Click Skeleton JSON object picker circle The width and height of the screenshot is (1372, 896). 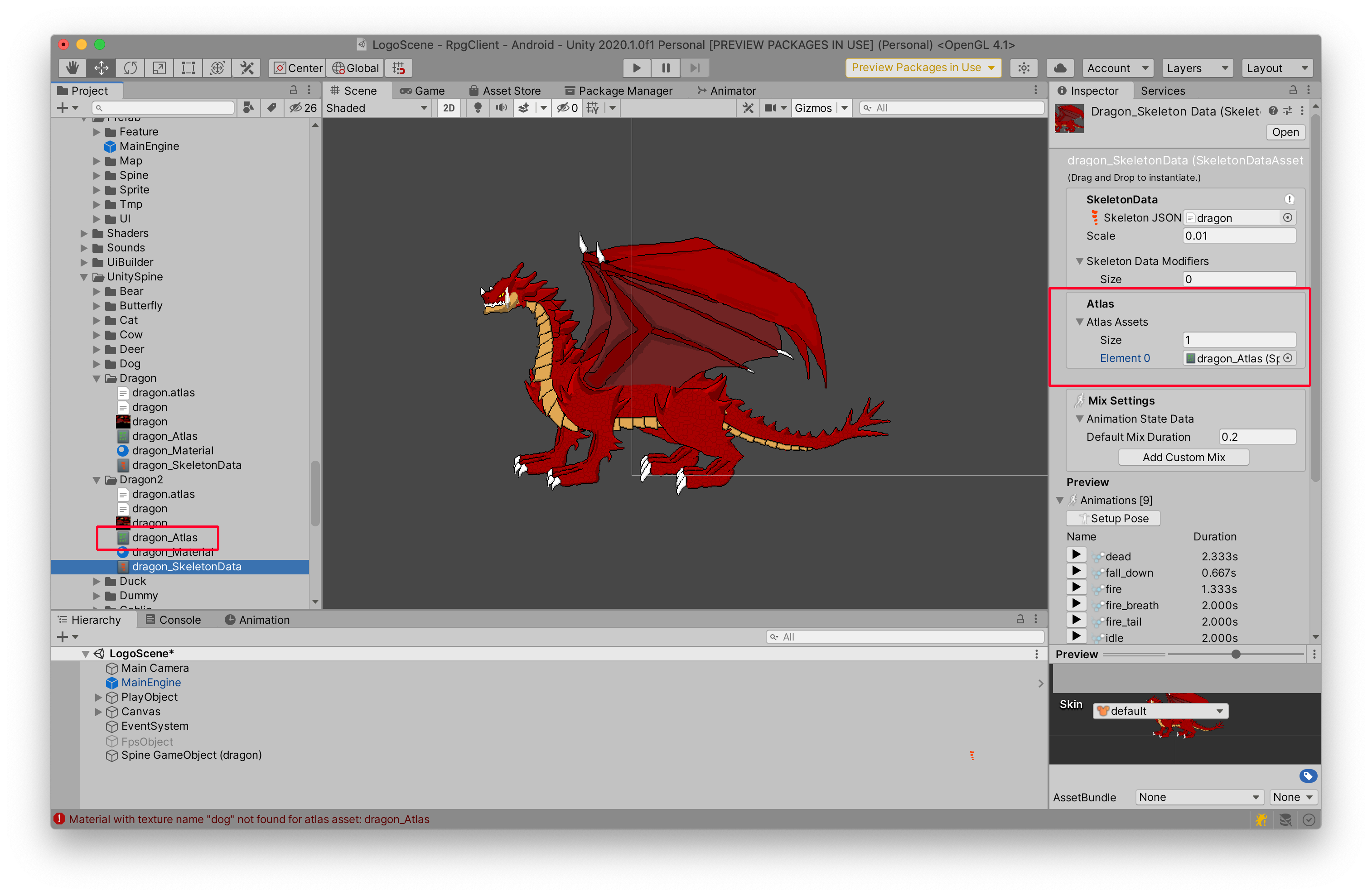pos(1287,218)
